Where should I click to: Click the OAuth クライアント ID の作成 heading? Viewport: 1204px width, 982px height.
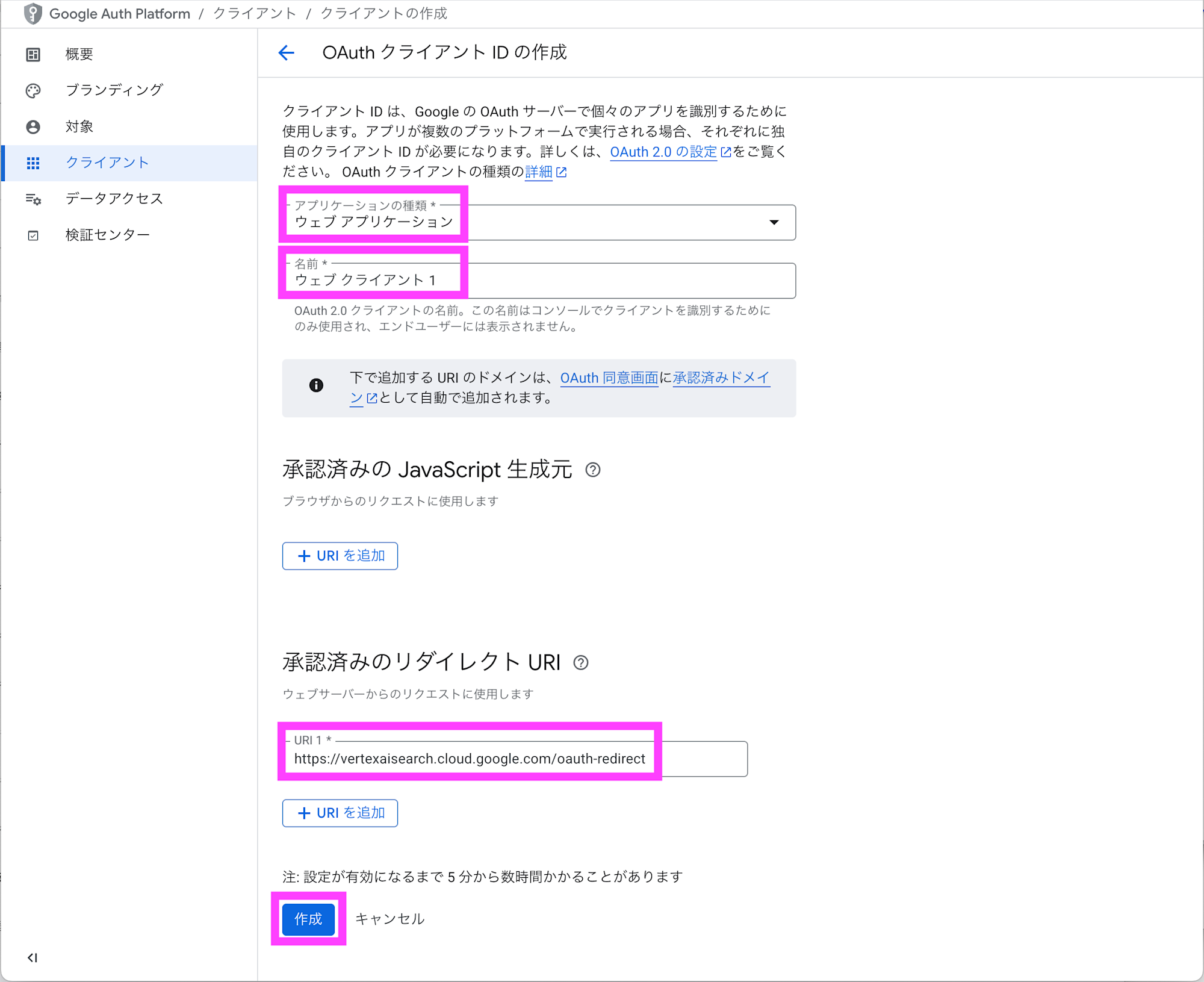[445, 53]
